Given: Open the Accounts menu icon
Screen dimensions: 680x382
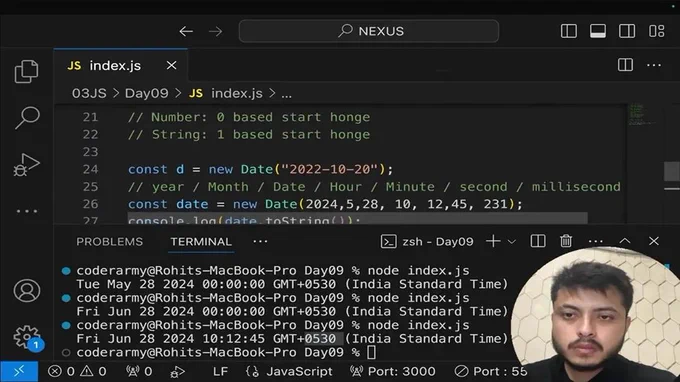Looking at the screenshot, I should (26, 291).
